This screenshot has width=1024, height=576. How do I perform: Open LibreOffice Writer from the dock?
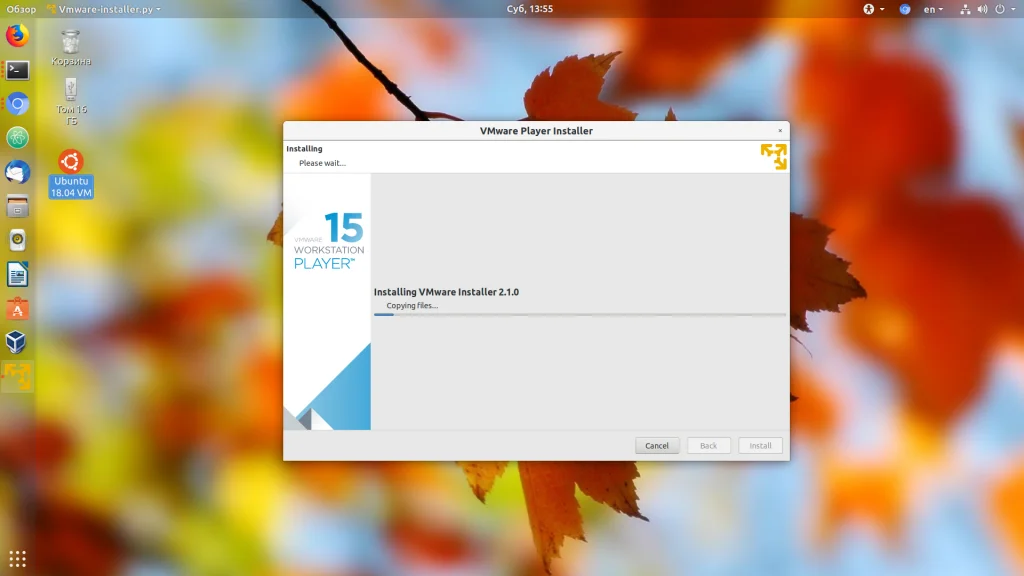[18, 274]
